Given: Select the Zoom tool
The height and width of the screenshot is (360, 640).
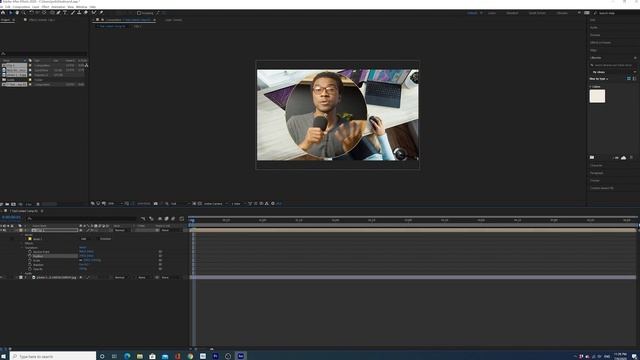Looking at the screenshot, I should coord(24,13).
